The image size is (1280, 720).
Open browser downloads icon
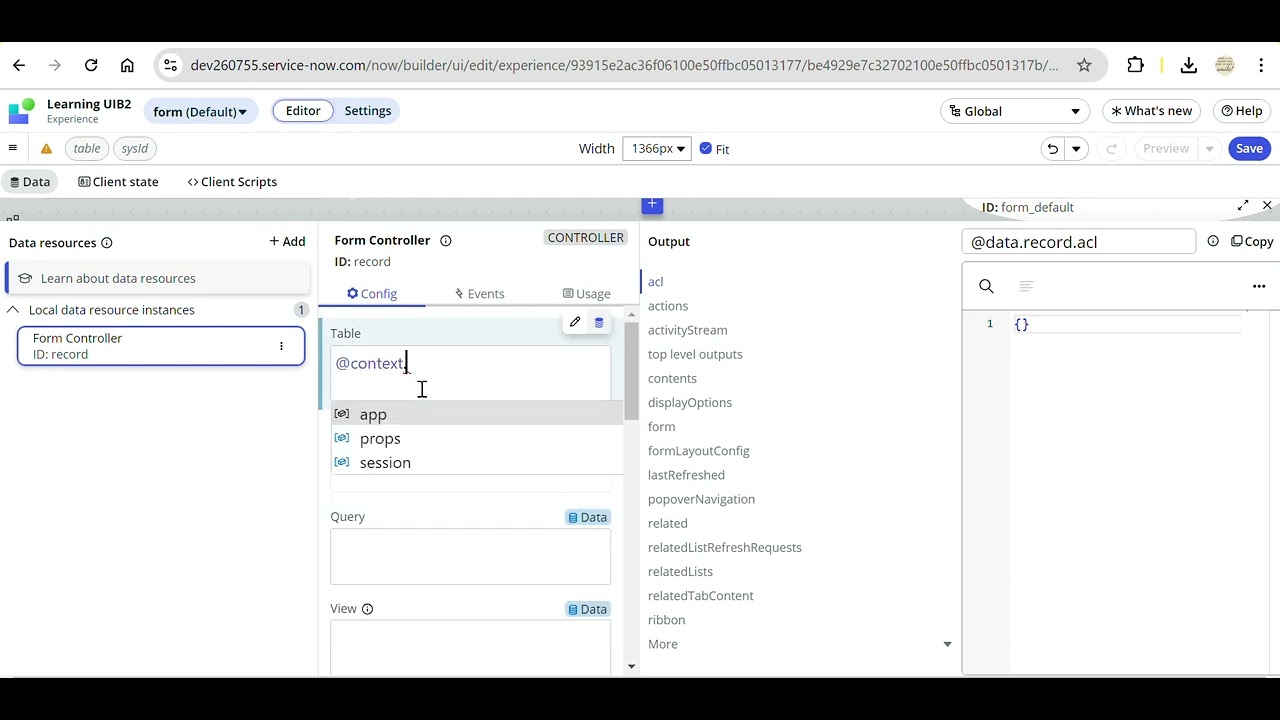click(x=1189, y=65)
